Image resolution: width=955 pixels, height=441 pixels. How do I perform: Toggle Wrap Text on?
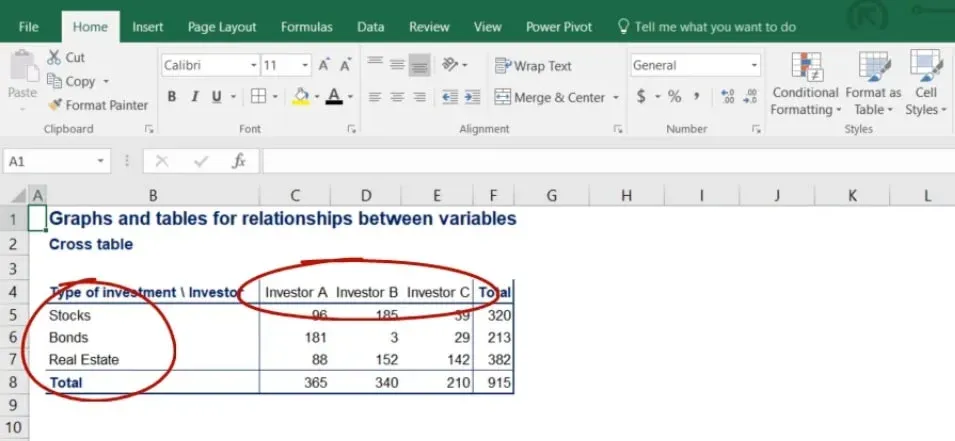533,66
